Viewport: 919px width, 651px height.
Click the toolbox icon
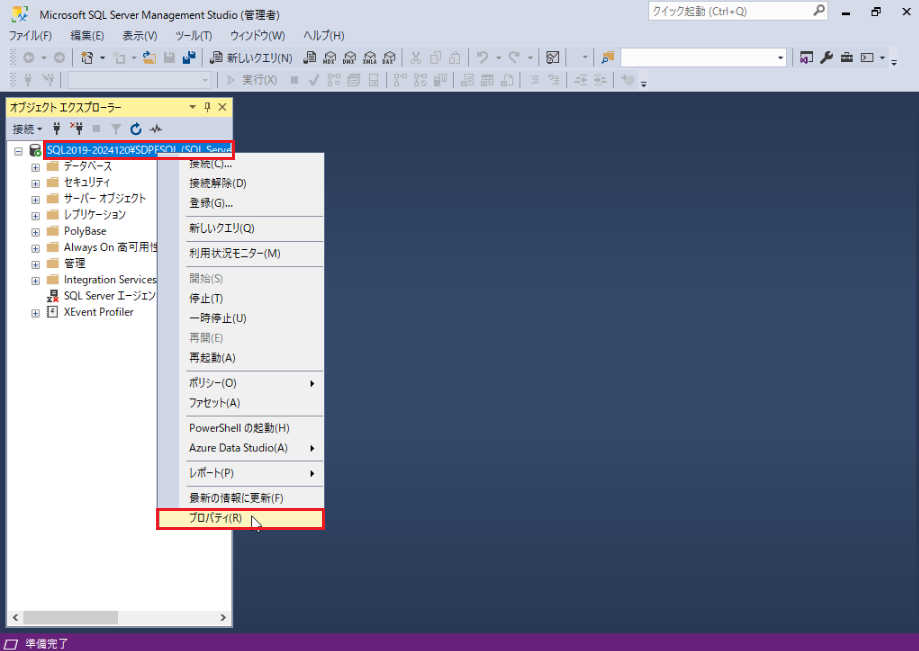point(846,57)
